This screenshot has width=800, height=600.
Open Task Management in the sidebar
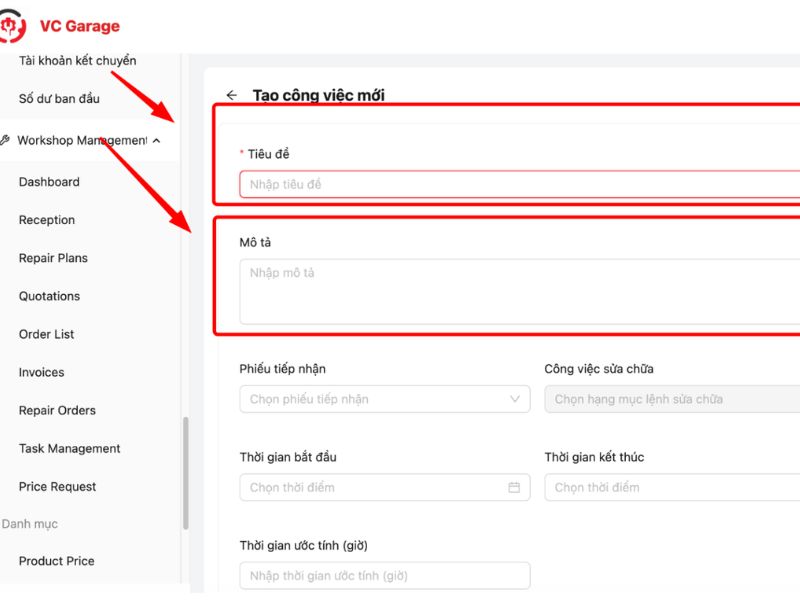(x=70, y=449)
